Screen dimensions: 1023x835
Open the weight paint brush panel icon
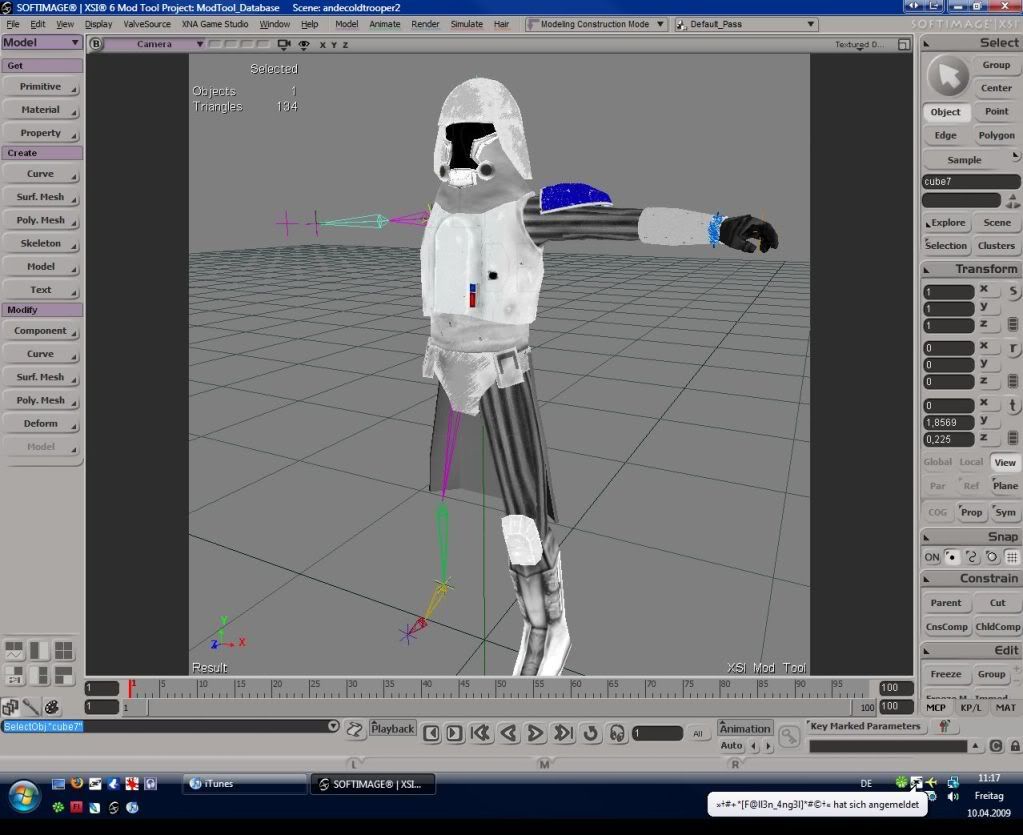point(30,706)
